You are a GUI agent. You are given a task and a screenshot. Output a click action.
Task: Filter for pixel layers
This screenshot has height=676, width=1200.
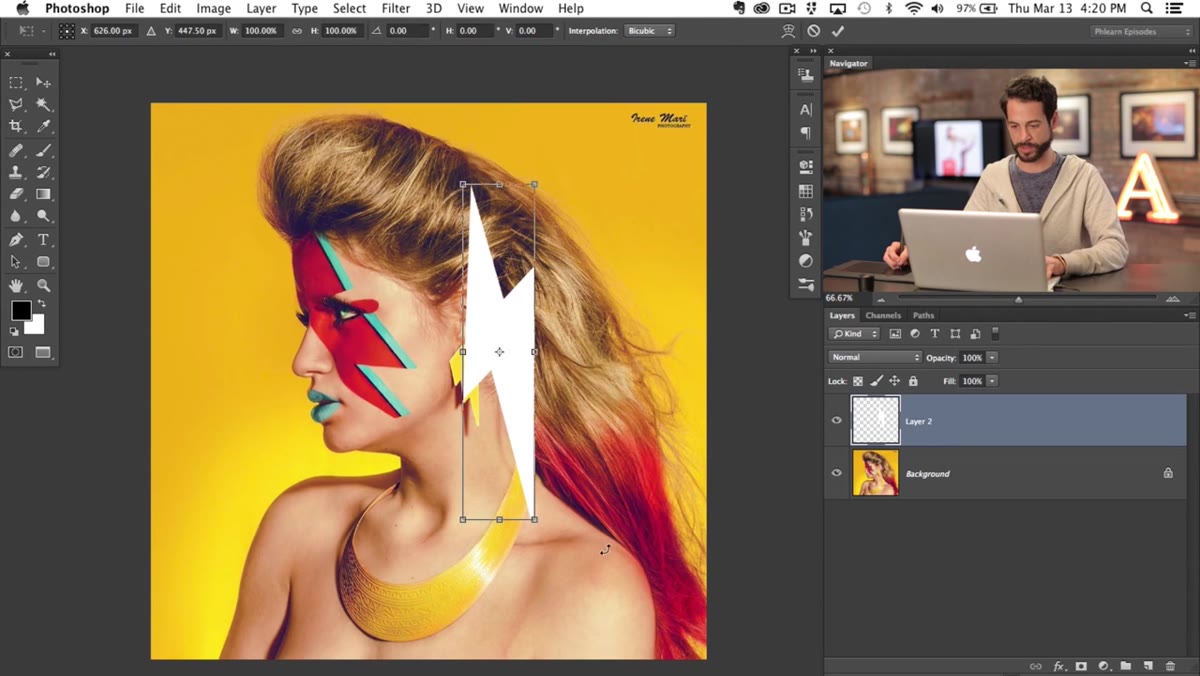tap(895, 334)
